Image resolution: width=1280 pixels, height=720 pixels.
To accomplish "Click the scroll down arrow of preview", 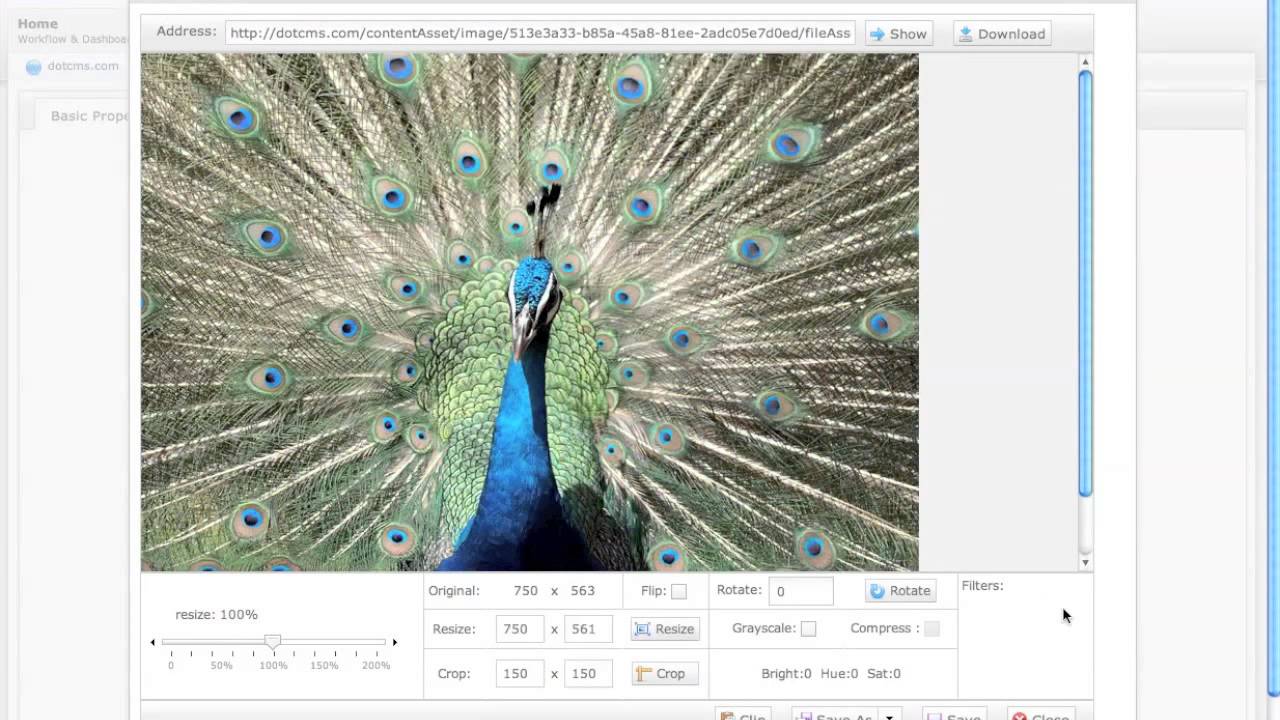I will pos(1085,563).
